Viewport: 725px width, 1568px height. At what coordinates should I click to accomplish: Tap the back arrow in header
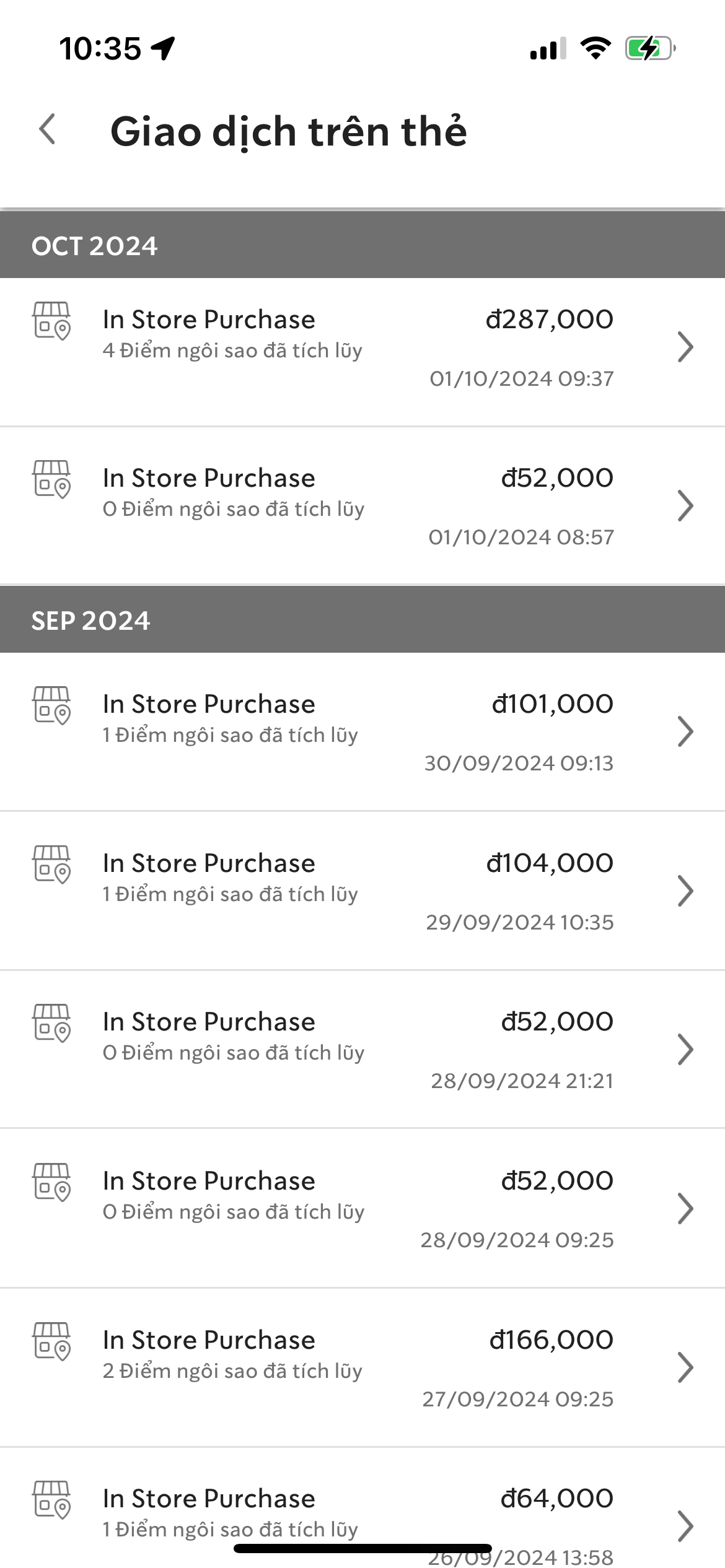[47, 129]
